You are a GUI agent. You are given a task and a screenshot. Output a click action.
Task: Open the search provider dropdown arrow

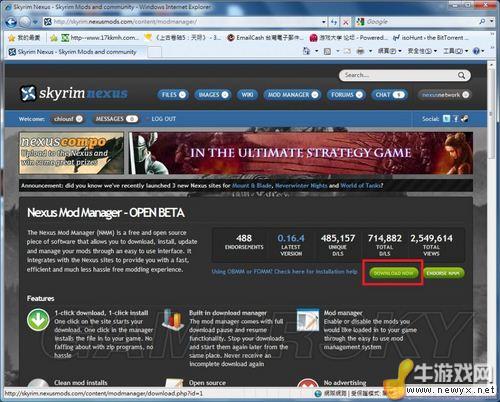pos(492,22)
